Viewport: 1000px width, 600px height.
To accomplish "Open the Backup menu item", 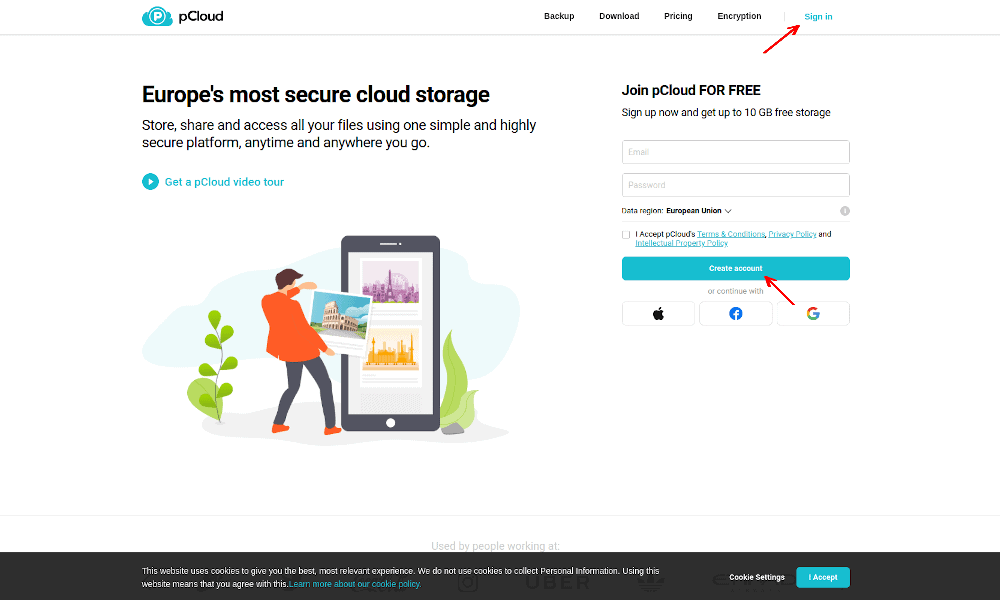I will pyautogui.click(x=559, y=17).
